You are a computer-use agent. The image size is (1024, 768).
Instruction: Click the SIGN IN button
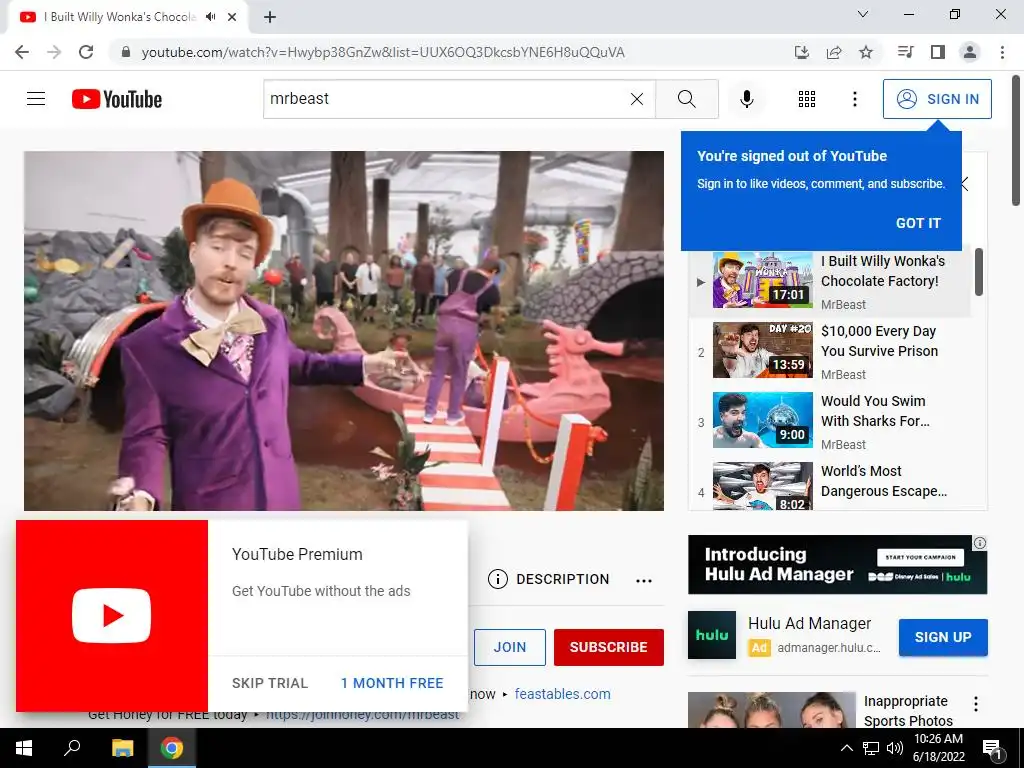937,99
